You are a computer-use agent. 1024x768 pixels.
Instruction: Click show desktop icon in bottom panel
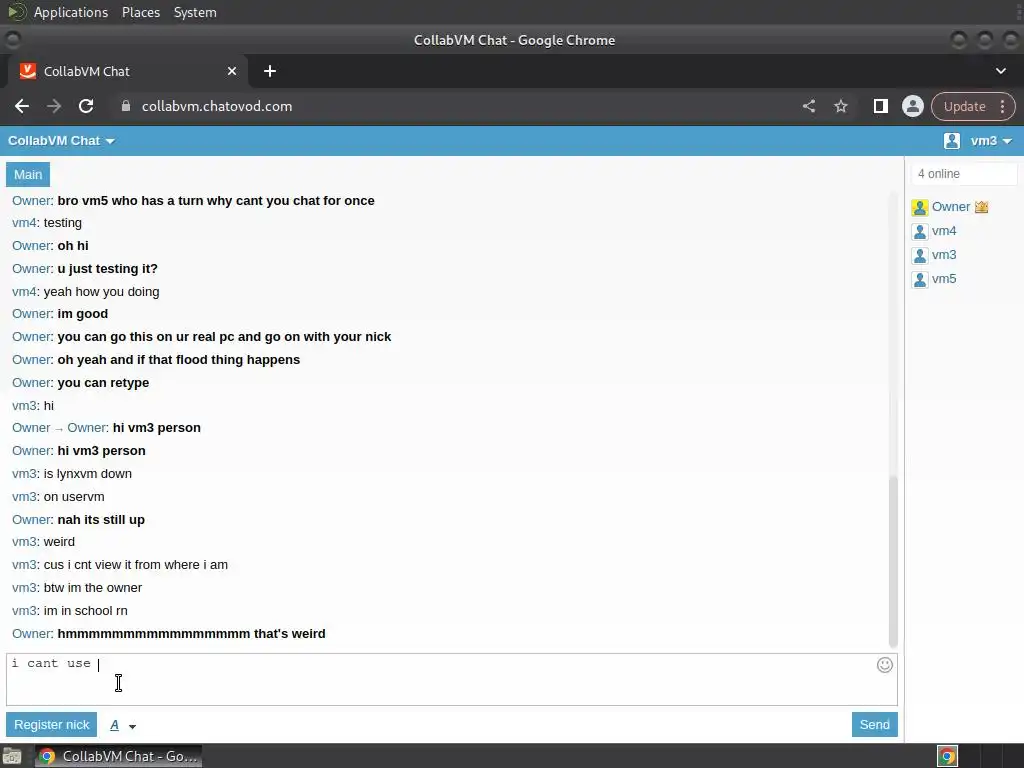12,756
